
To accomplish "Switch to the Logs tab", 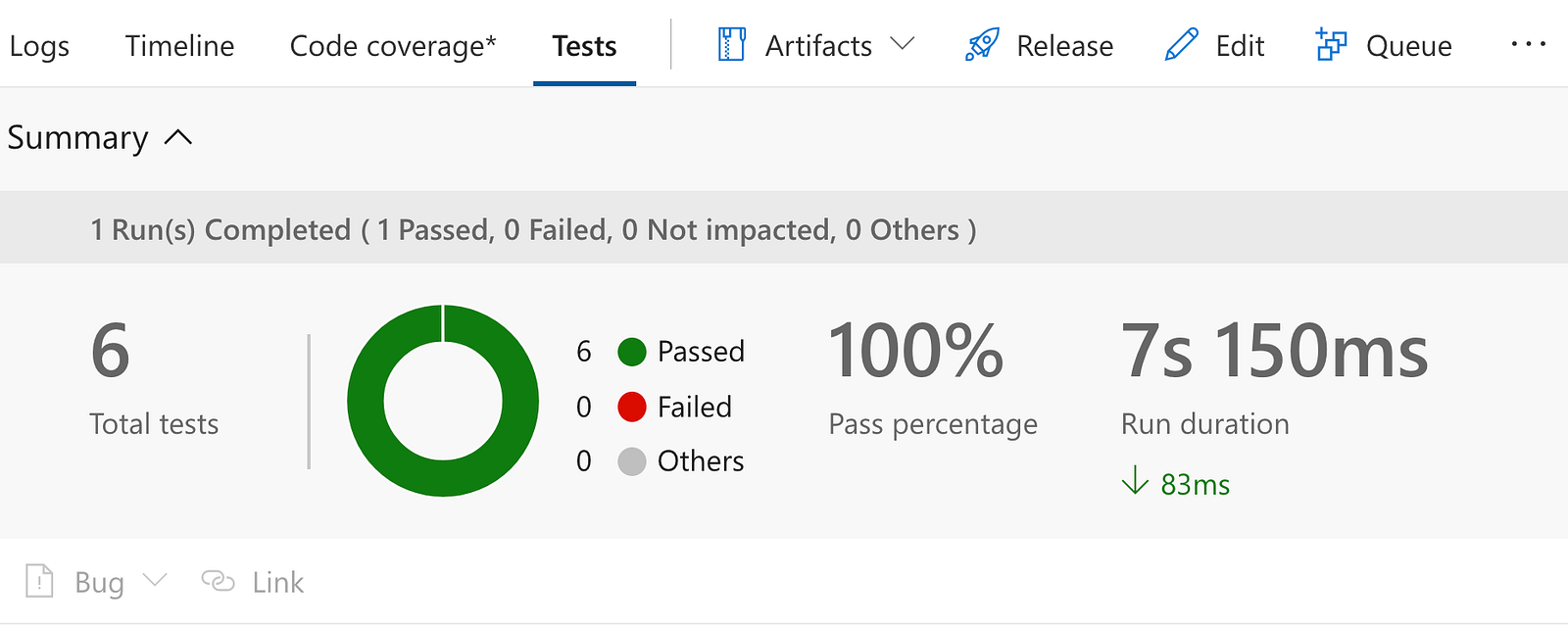I will 39,46.
